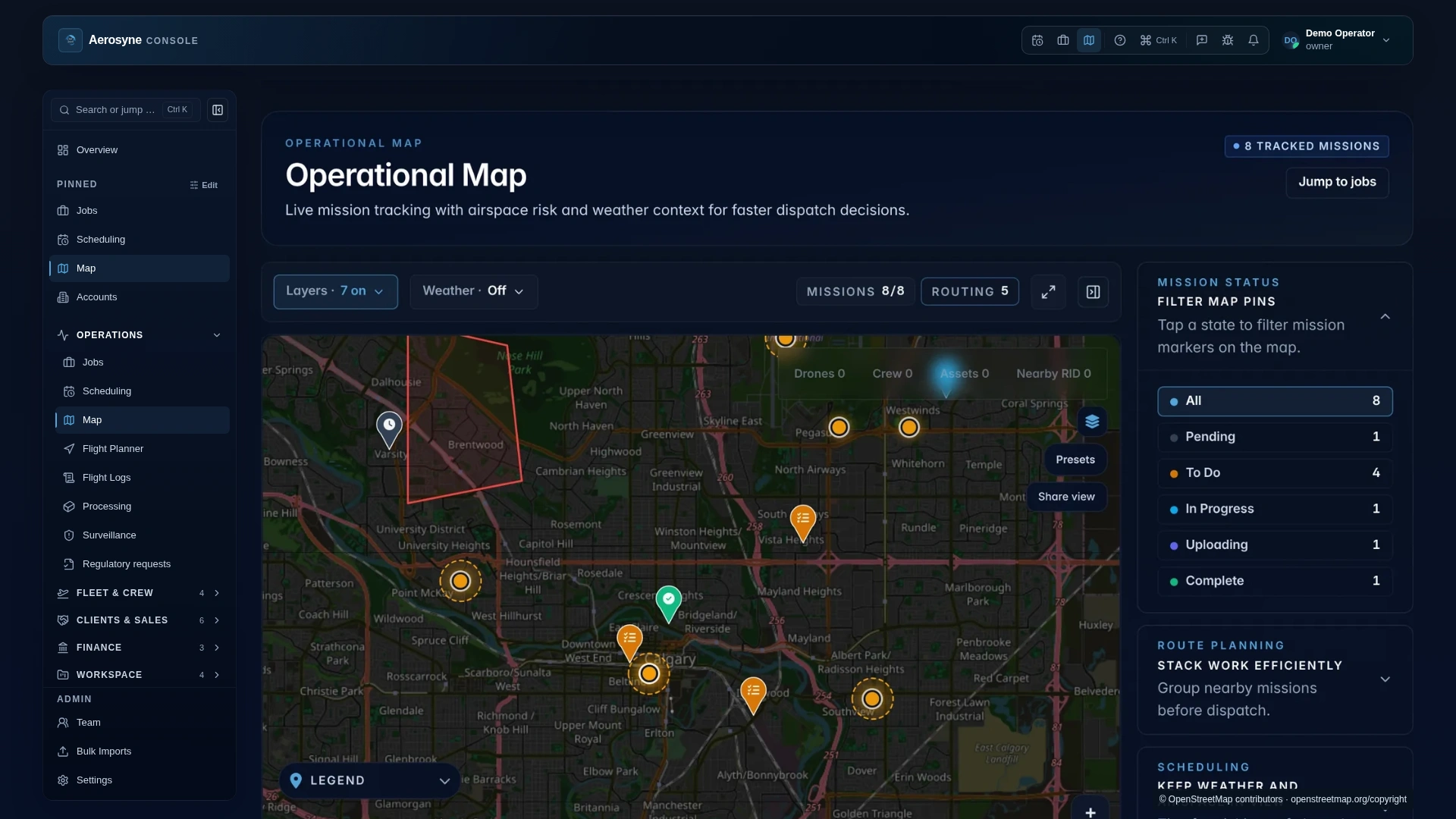The height and width of the screenshot is (819, 1456).
Task: Click the Jump to jobs button
Action: pos(1337,182)
